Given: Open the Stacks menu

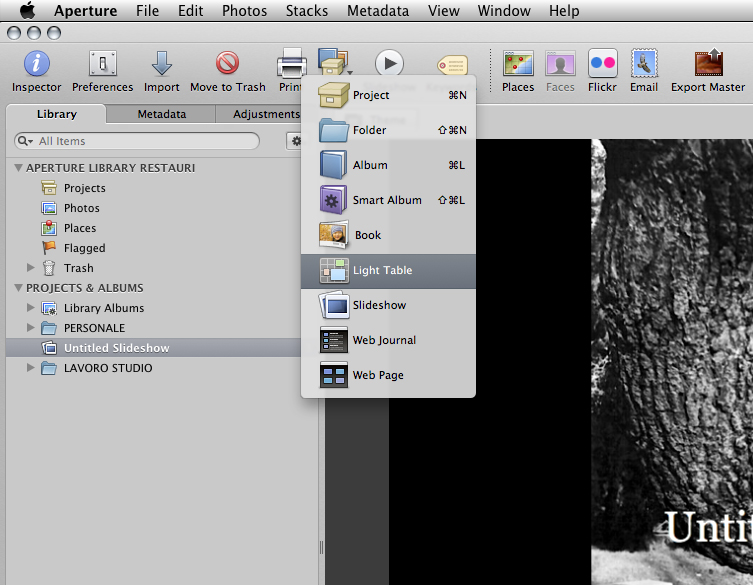Looking at the screenshot, I should pyautogui.click(x=307, y=11).
